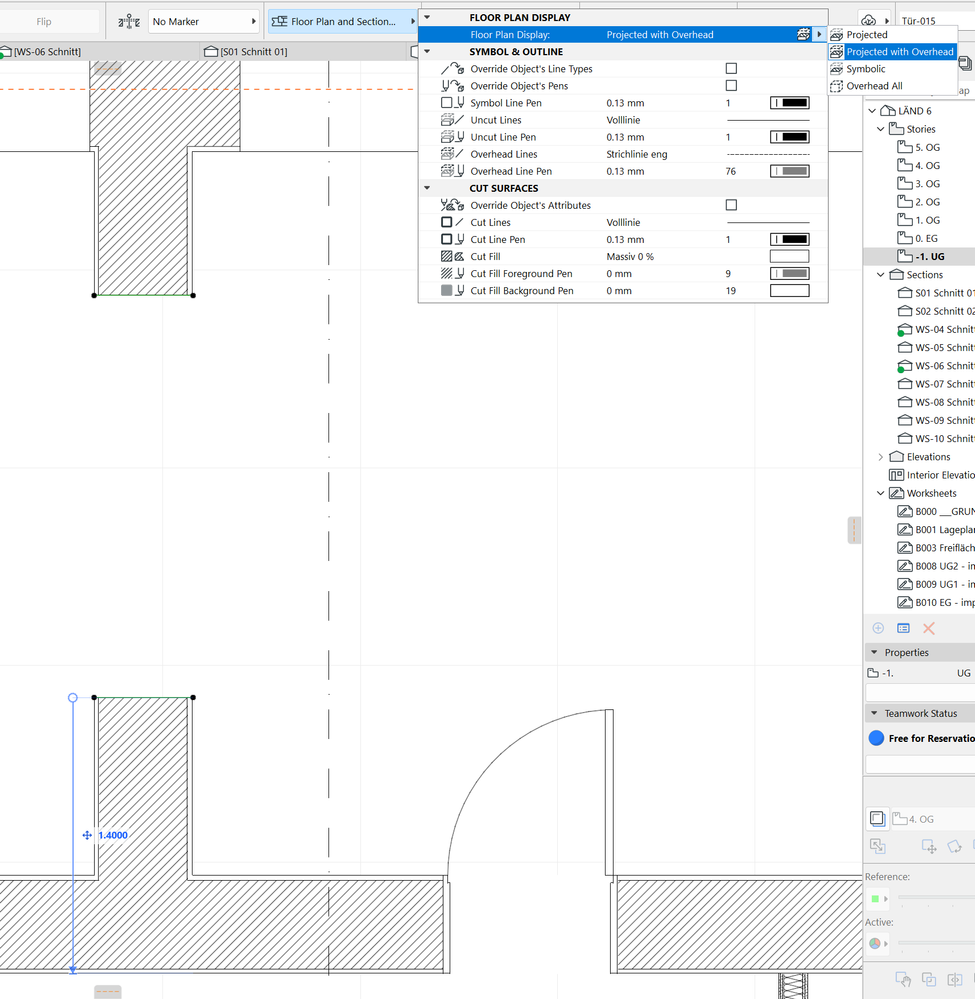The height and width of the screenshot is (999, 975).
Task: Open Interior Elevations item
Action: pos(932,475)
